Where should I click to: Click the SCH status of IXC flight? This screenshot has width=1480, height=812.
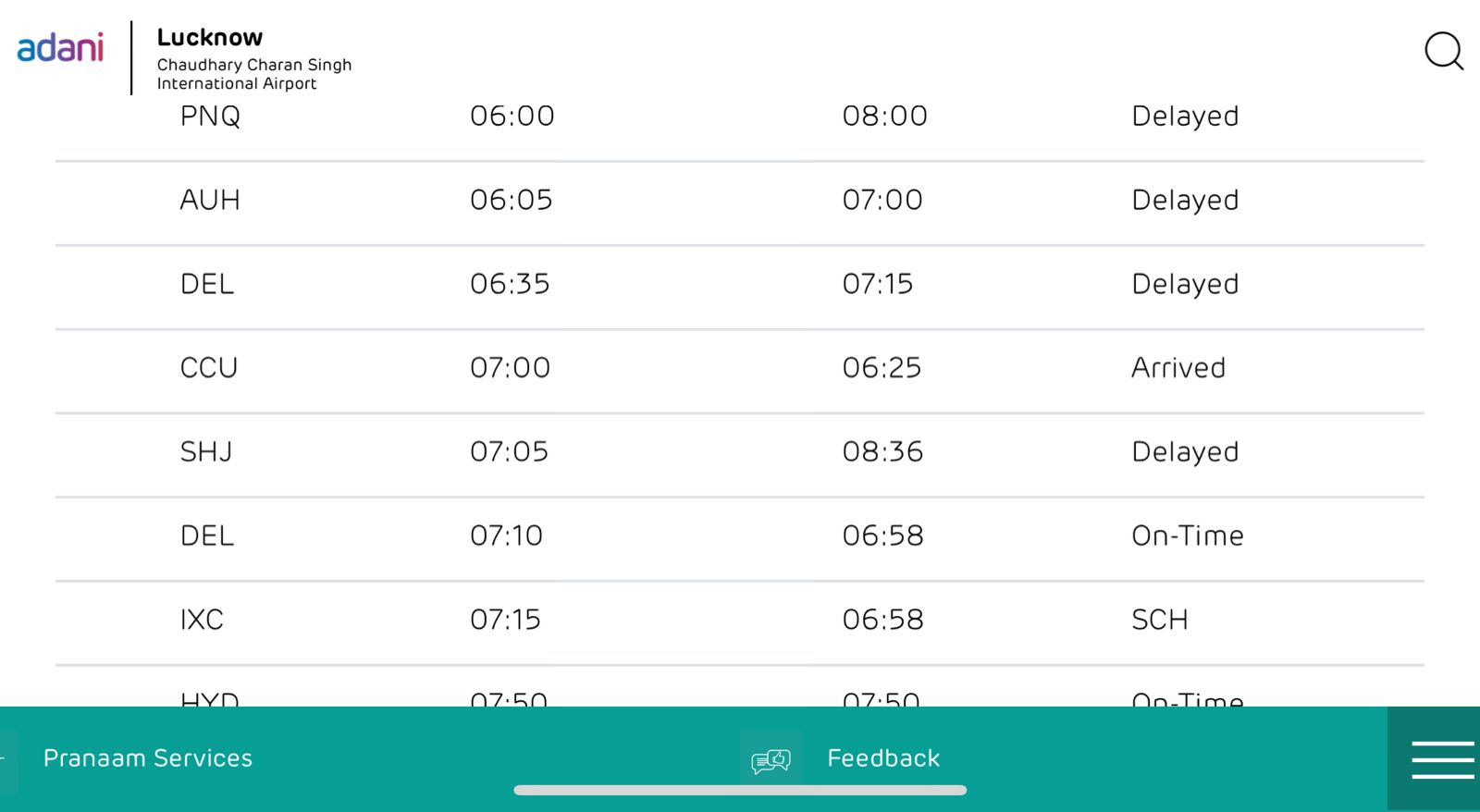1159,620
